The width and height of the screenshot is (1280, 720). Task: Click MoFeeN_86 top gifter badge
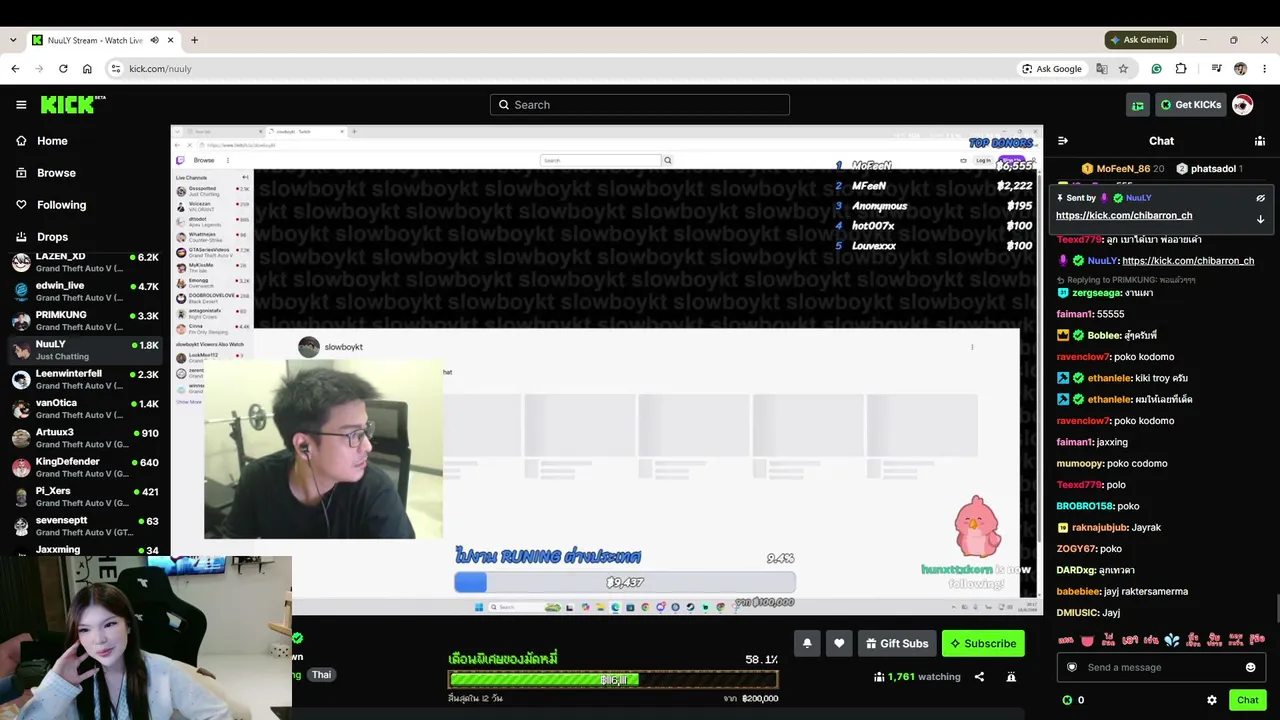tap(1123, 169)
